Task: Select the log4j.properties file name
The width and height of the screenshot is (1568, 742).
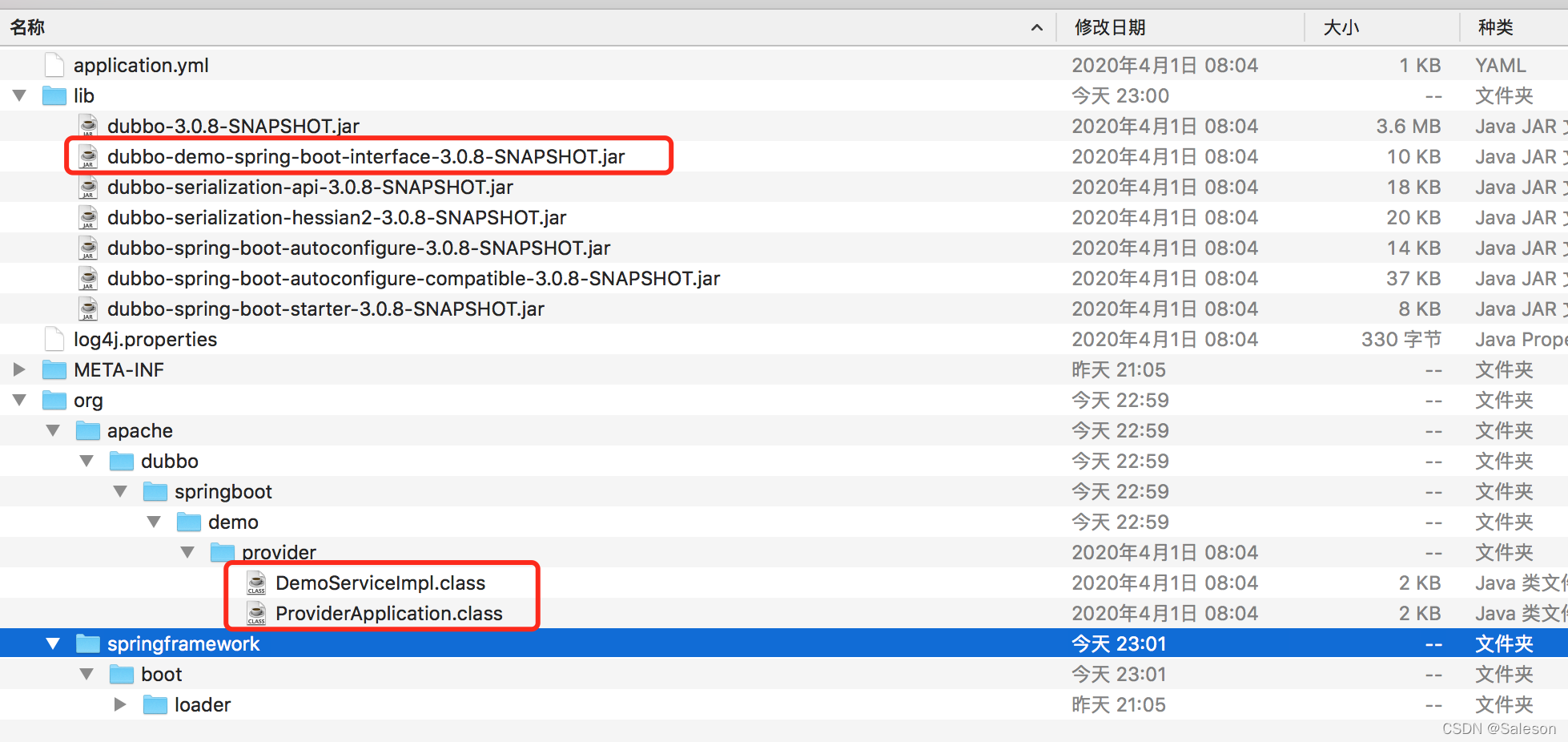Action: coord(145,339)
